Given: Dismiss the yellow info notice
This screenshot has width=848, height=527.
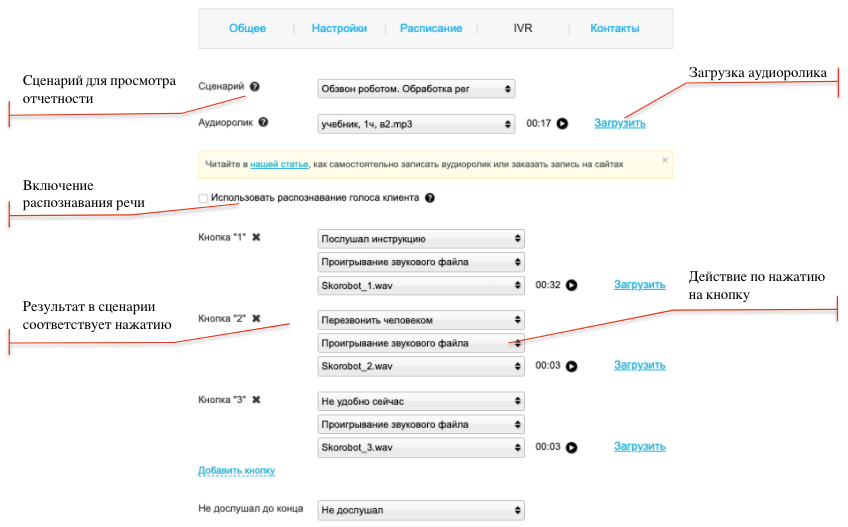Looking at the screenshot, I should (x=665, y=159).
